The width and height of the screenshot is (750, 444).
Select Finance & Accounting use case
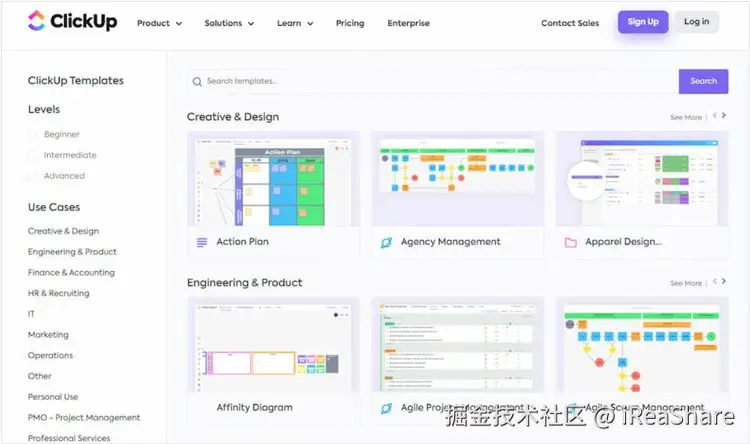pyautogui.click(x=71, y=272)
